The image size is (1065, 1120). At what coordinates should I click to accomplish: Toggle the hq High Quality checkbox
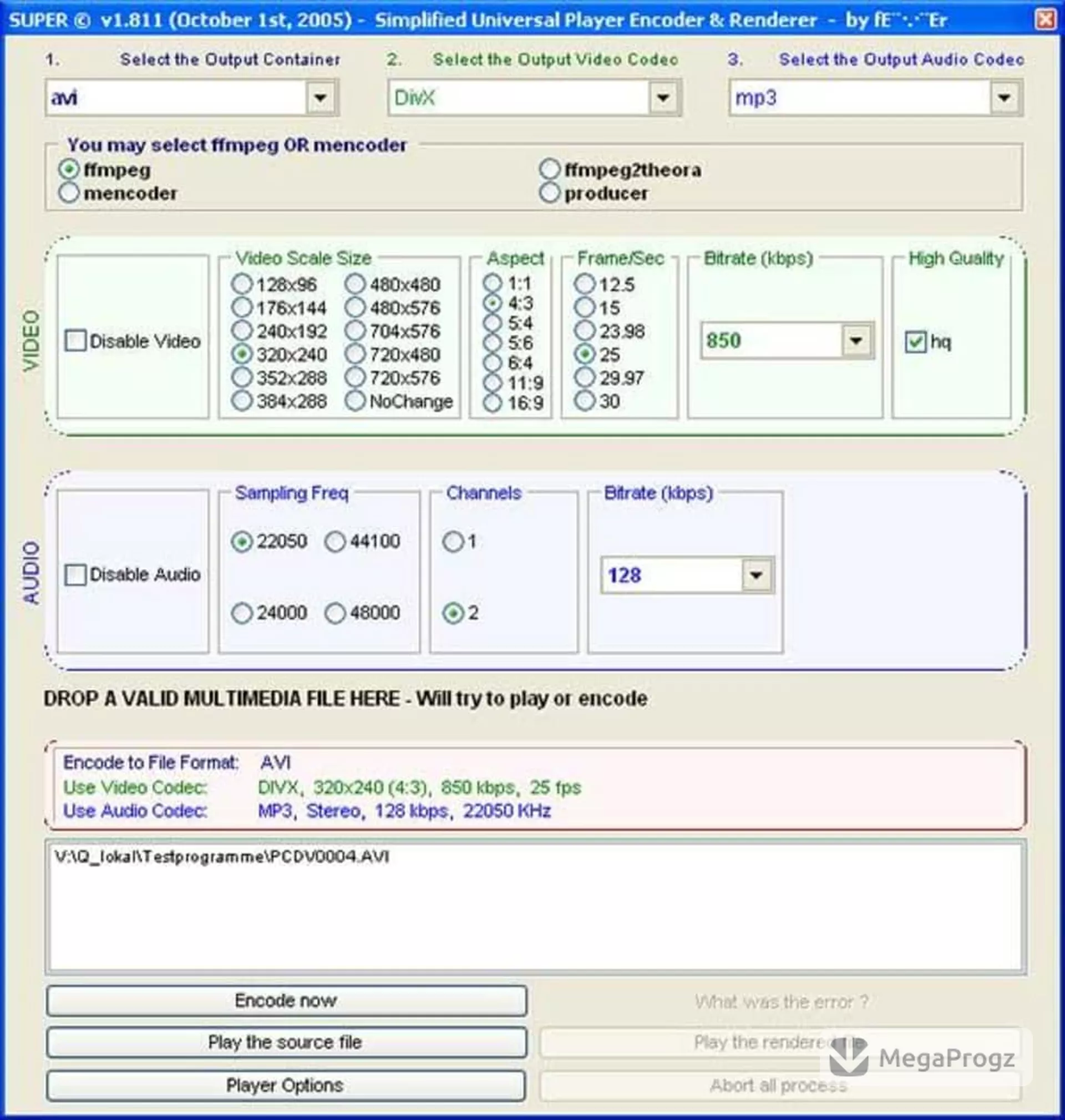coord(916,342)
